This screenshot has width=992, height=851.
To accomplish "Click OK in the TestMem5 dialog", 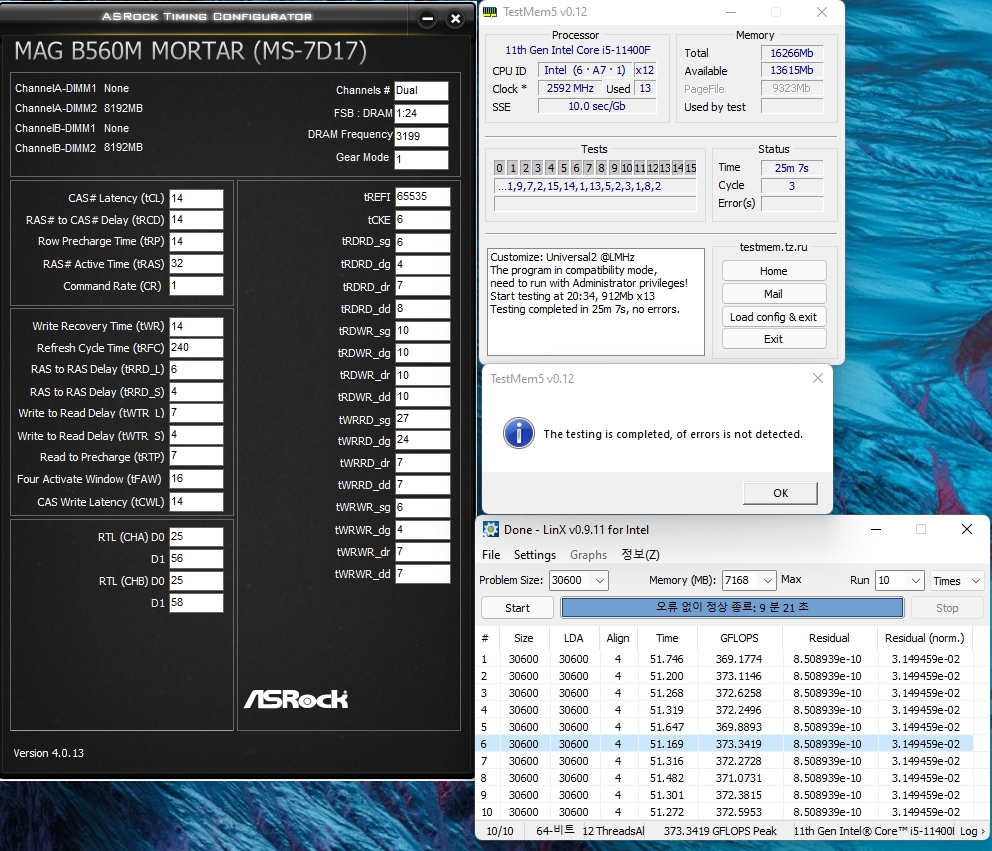I will click(780, 493).
